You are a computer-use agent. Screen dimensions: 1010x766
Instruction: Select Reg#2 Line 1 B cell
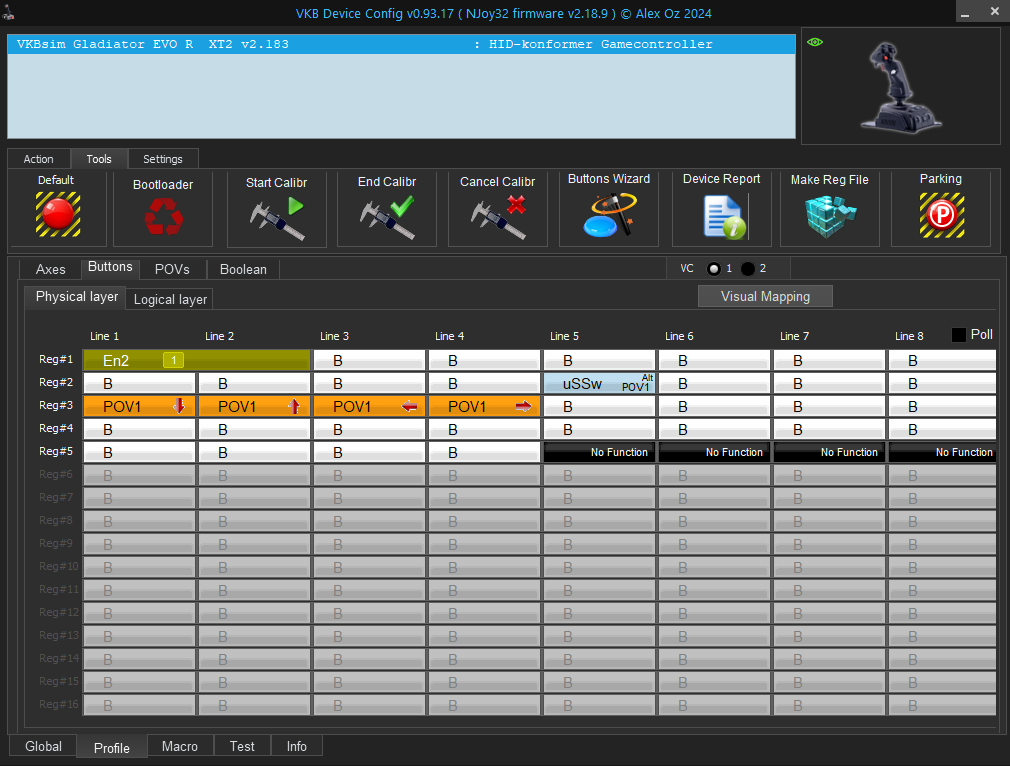click(x=139, y=383)
